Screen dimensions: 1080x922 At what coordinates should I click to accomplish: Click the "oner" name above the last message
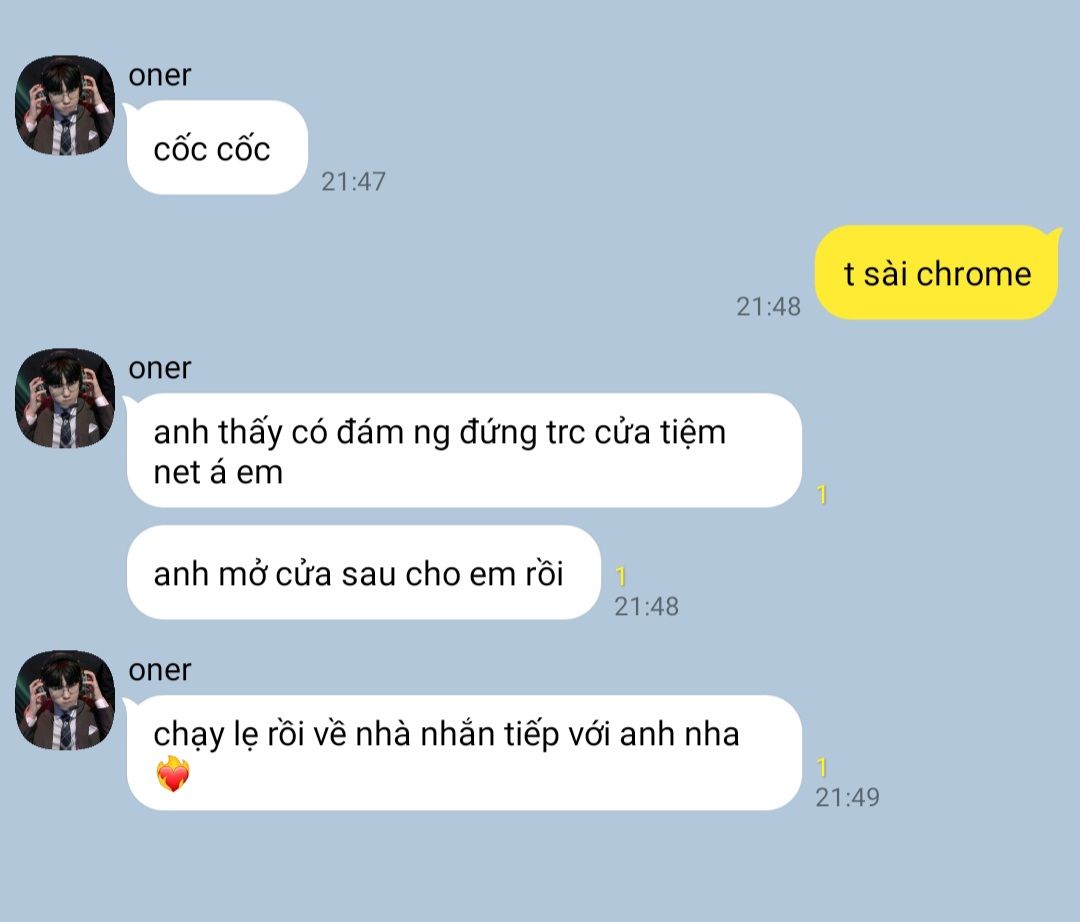point(160,670)
